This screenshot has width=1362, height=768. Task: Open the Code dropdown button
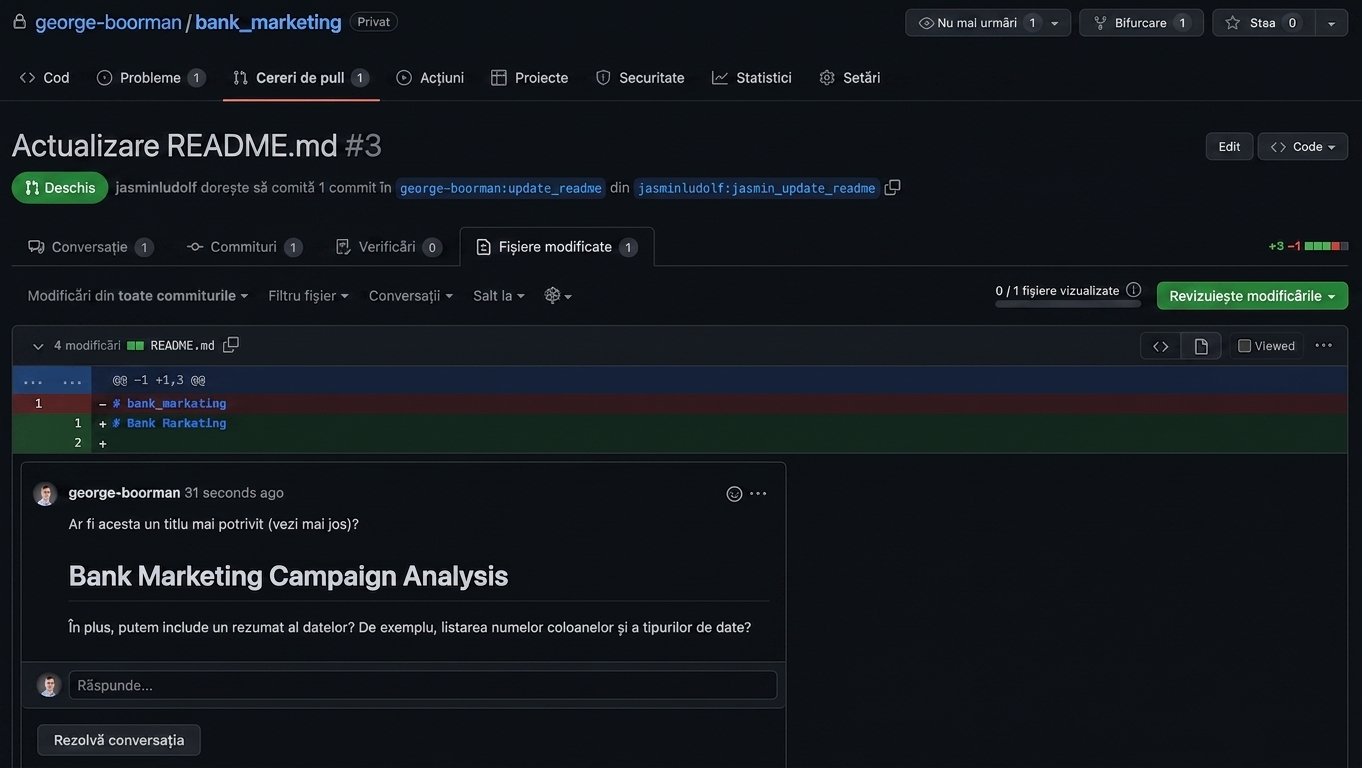pyautogui.click(x=1302, y=147)
